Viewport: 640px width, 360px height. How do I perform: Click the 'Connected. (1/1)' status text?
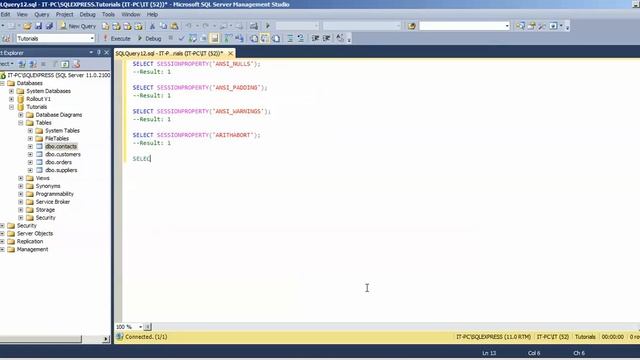(146, 337)
